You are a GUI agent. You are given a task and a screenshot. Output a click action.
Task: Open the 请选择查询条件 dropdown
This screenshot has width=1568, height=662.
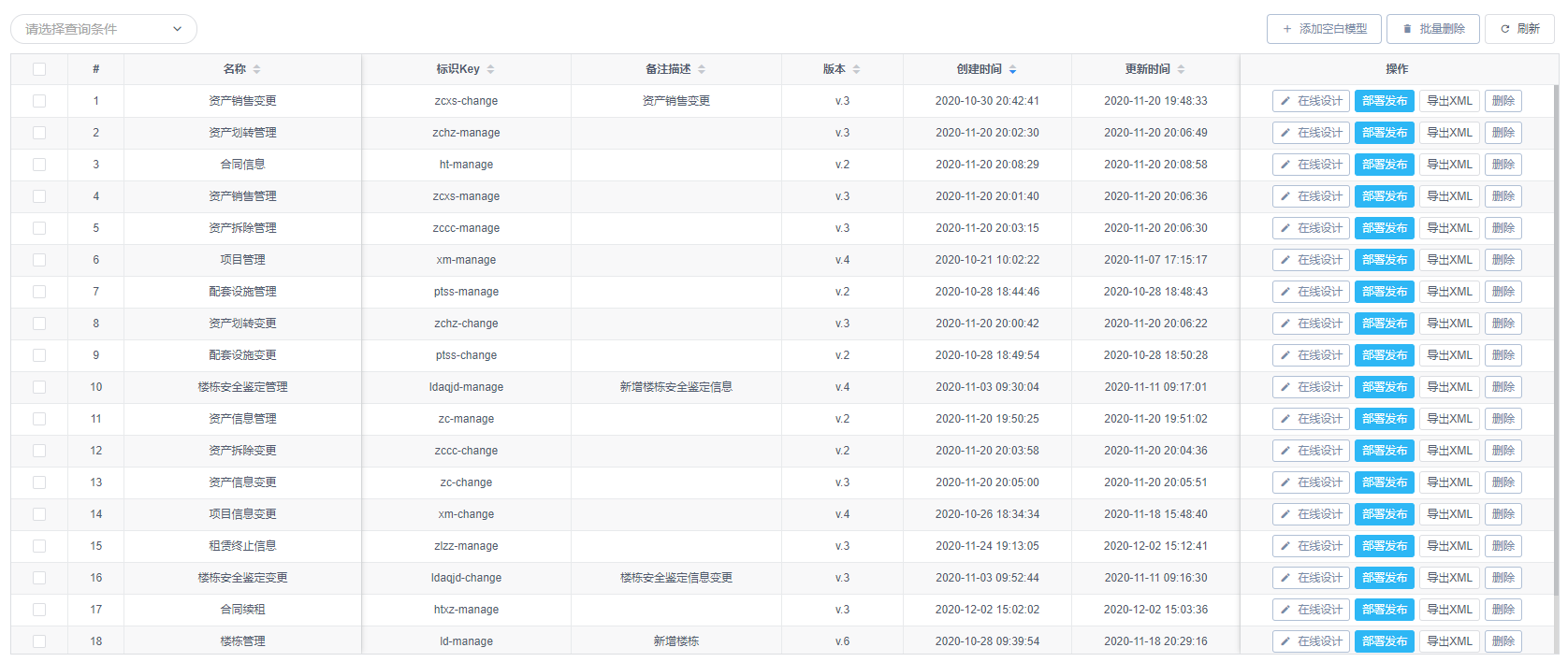[104, 29]
